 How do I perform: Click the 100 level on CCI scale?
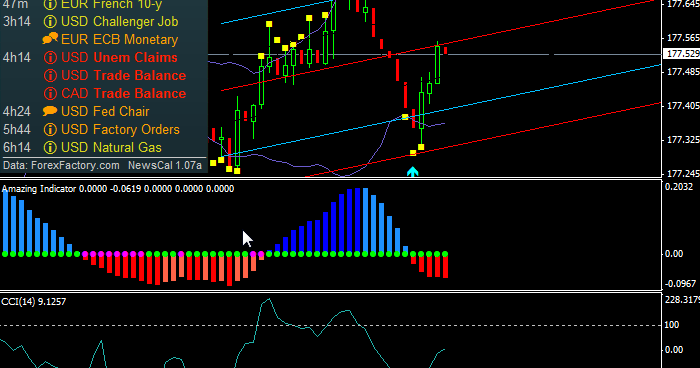[x=671, y=325]
